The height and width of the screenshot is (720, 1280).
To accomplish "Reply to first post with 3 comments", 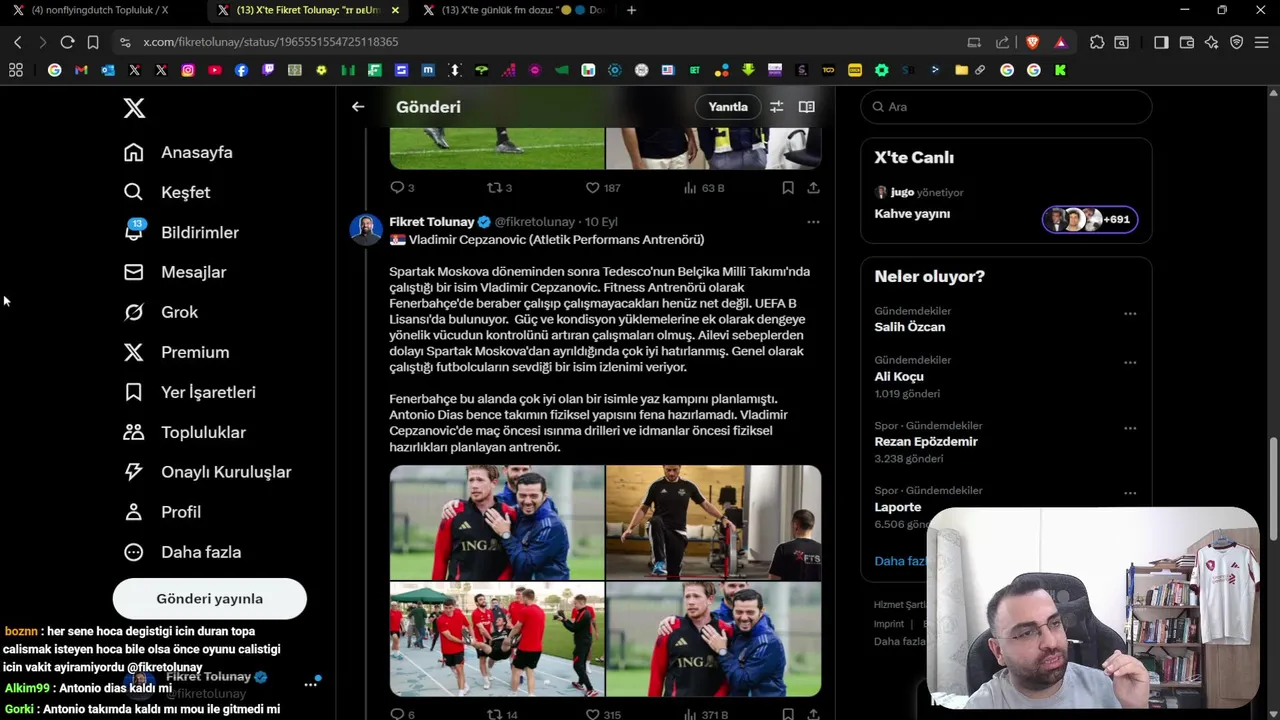I will (402, 188).
